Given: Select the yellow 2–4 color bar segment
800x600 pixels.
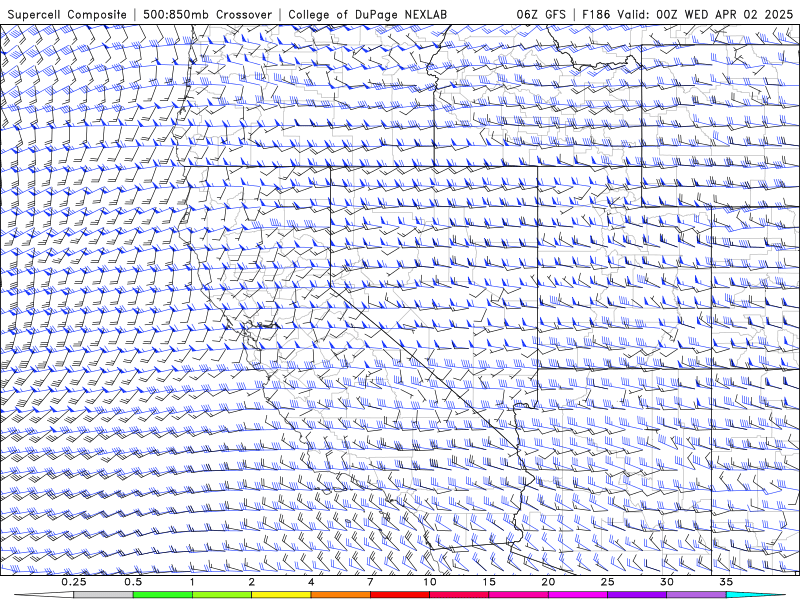Looking at the screenshot, I should pyautogui.click(x=281, y=595).
